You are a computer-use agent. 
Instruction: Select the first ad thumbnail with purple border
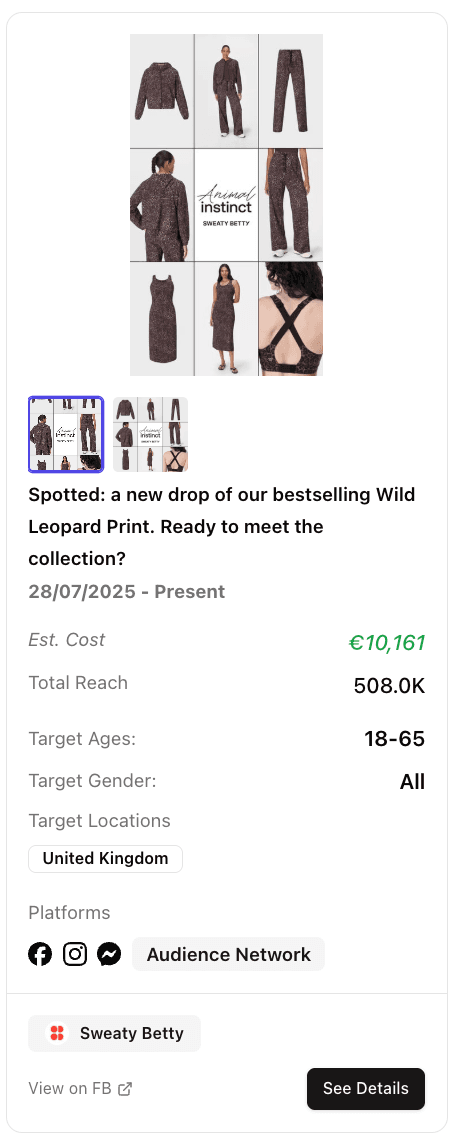point(66,434)
